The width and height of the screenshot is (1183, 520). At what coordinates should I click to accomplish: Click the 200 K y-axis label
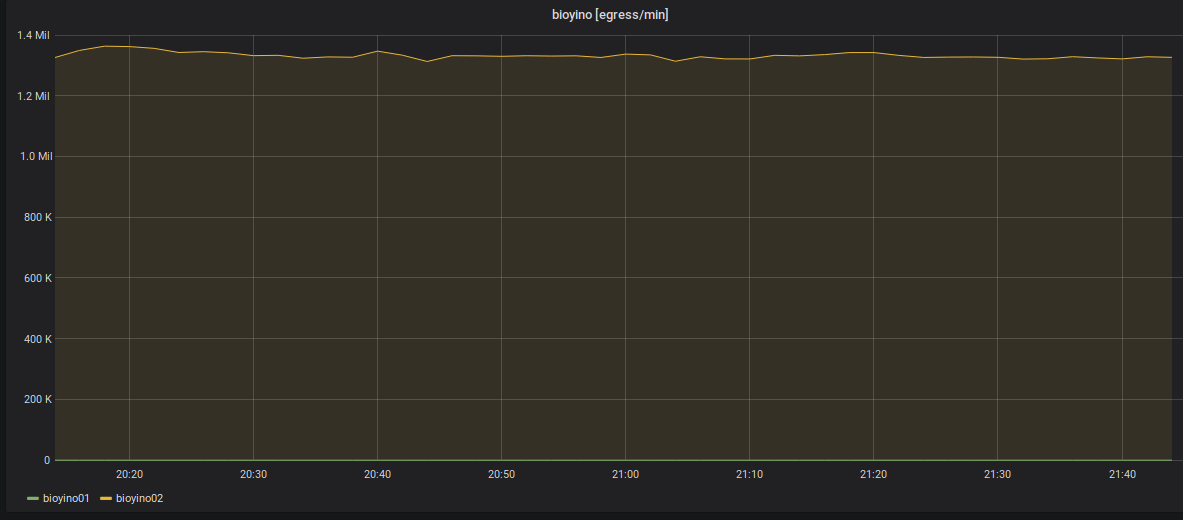[36, 399]
